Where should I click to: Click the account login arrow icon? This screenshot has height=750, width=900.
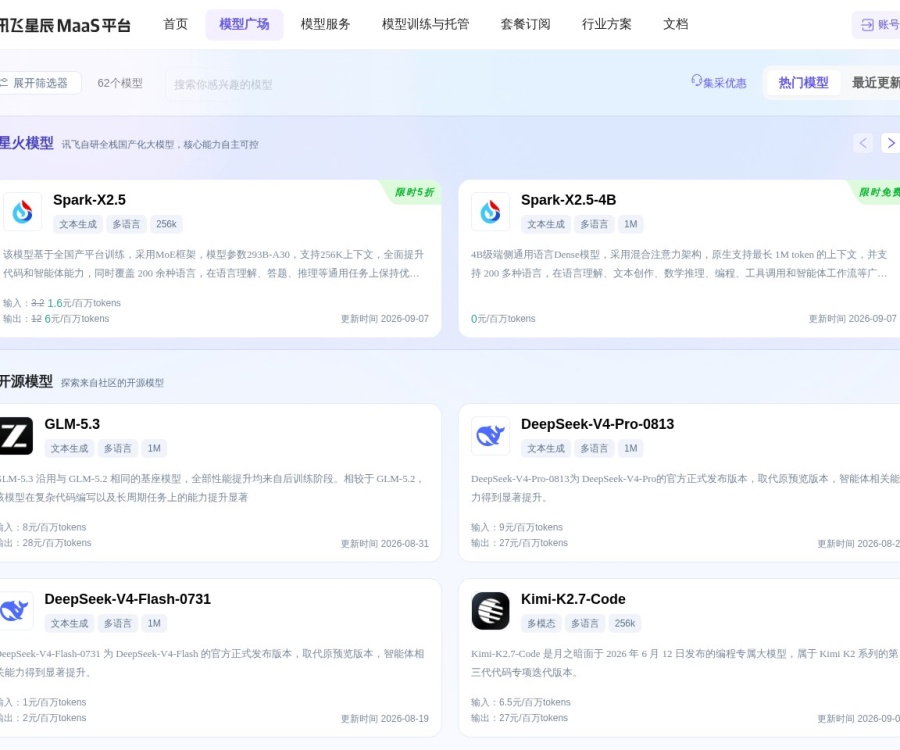point(867,25)
